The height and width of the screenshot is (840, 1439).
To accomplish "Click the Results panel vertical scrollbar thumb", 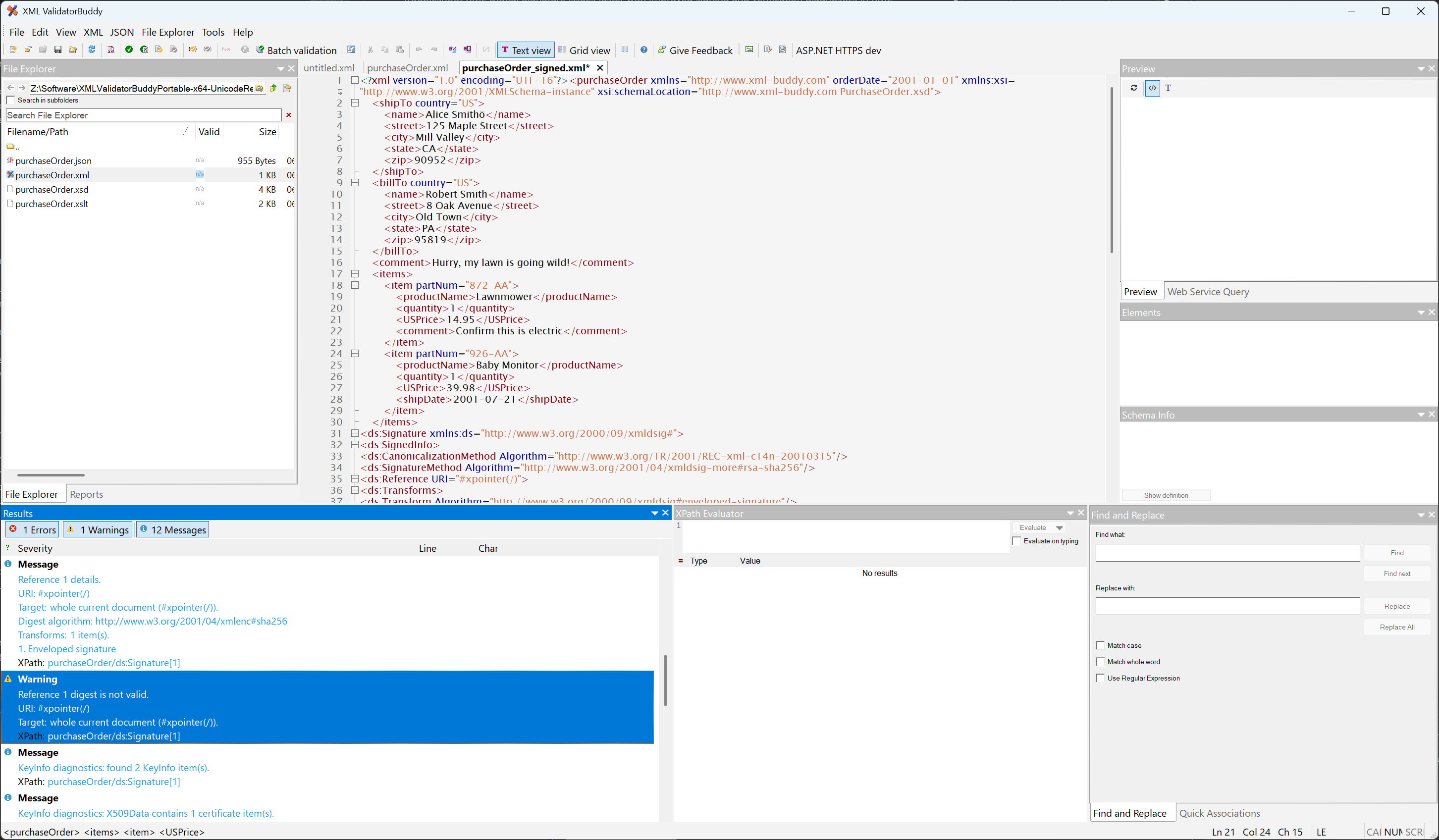I will (665, 680).
